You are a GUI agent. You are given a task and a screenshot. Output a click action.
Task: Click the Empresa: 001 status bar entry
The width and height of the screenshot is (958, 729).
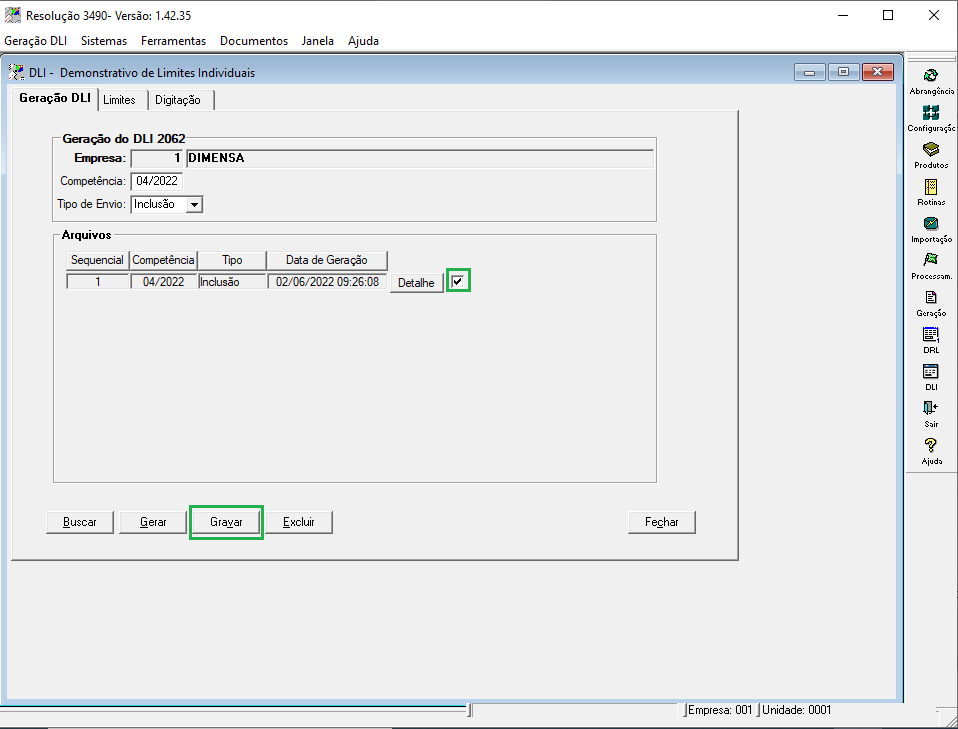point(720,710)
